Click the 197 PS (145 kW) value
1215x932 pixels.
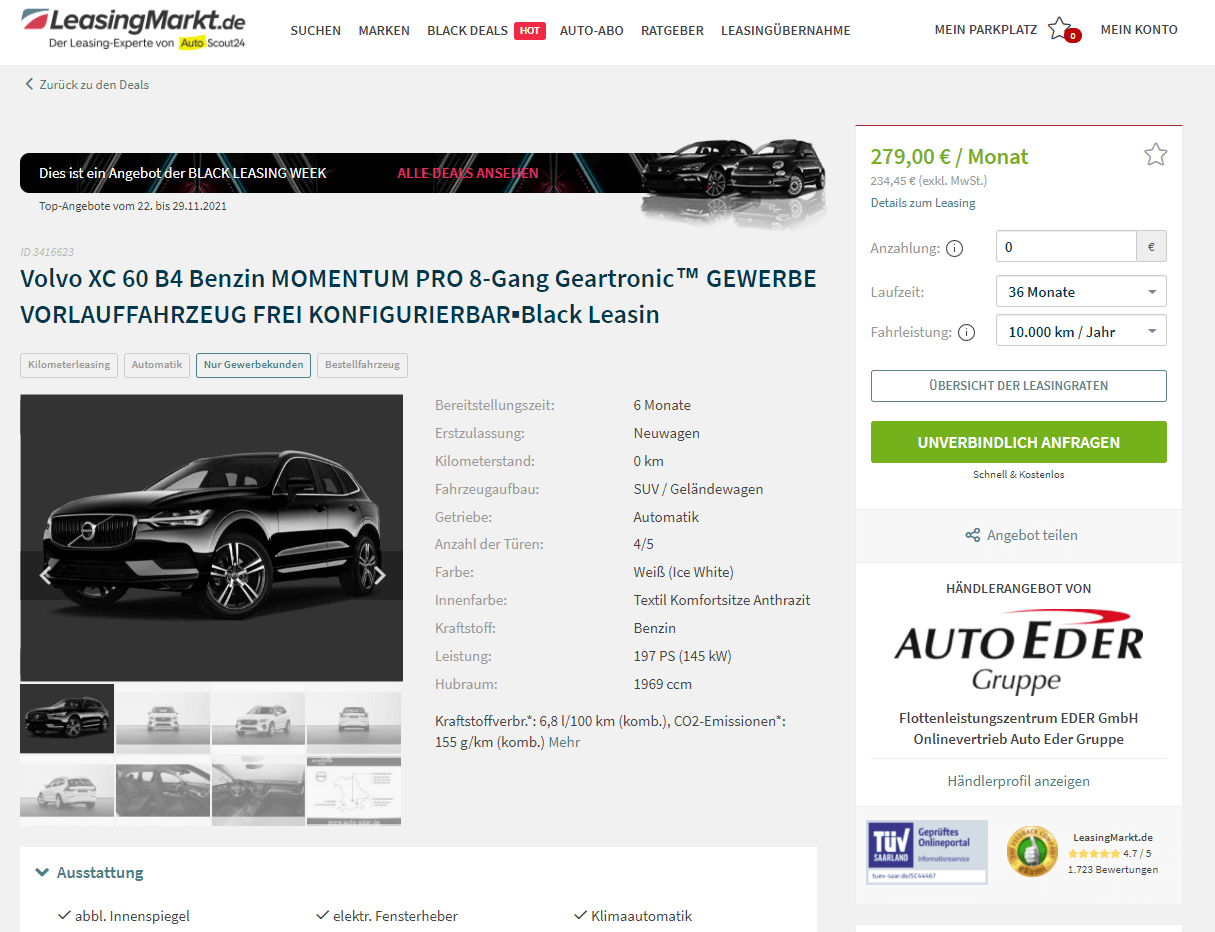click(683, 657)
